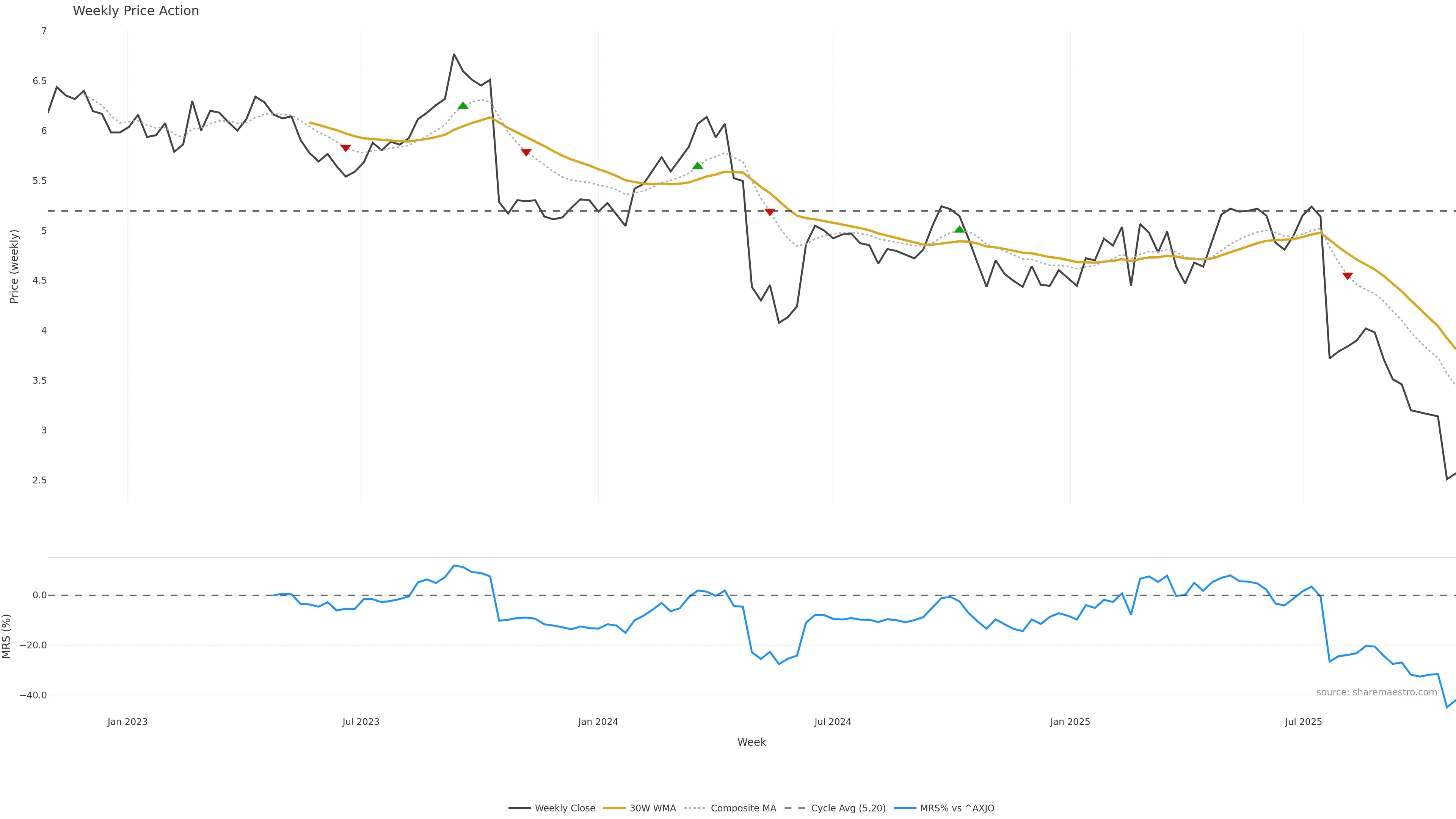The image size is (1456, 819).
Task: Click the source: sharemaestro.com text
Action: click(1376, 692)
